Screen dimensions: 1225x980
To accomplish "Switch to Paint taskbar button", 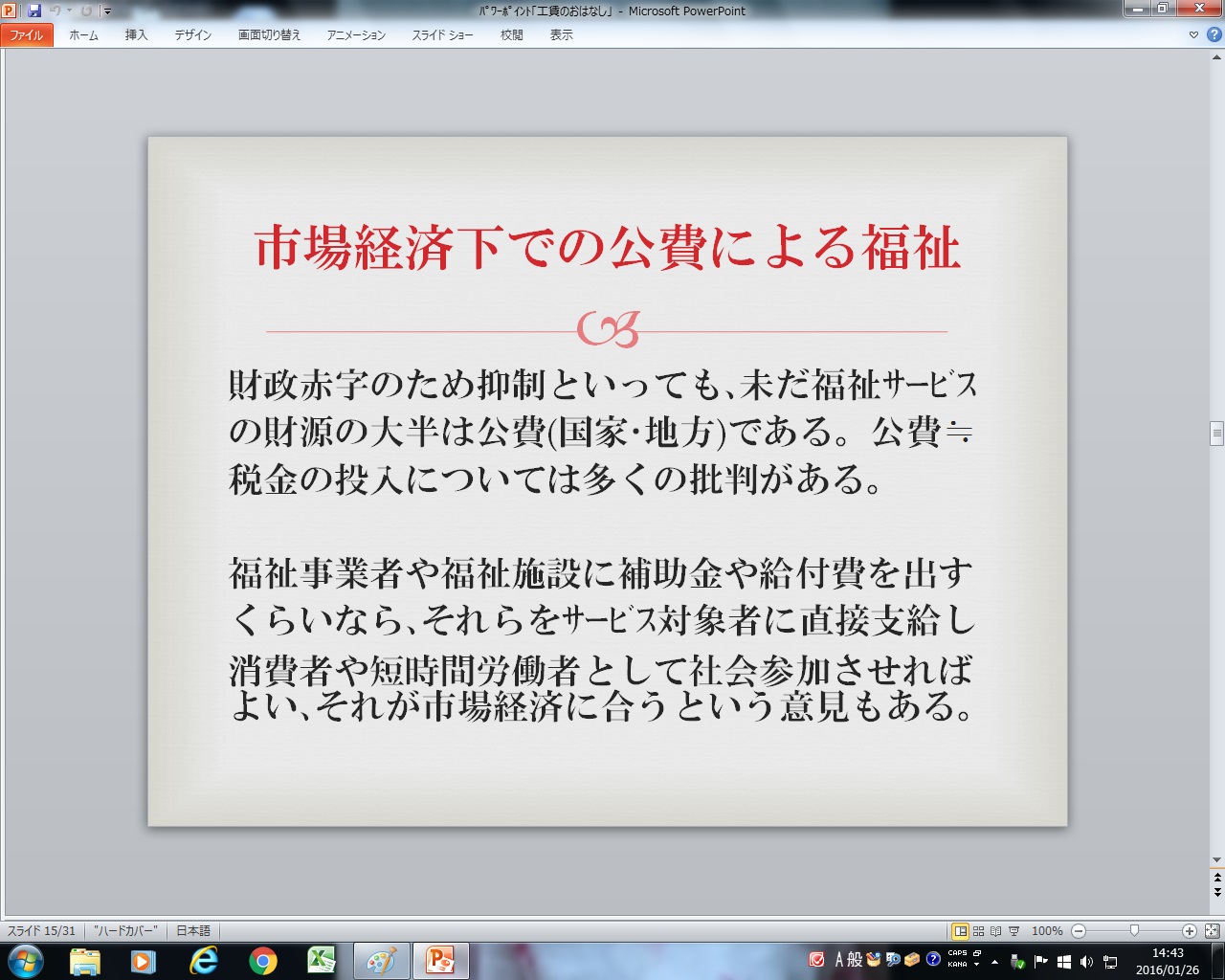I will 382,960.
